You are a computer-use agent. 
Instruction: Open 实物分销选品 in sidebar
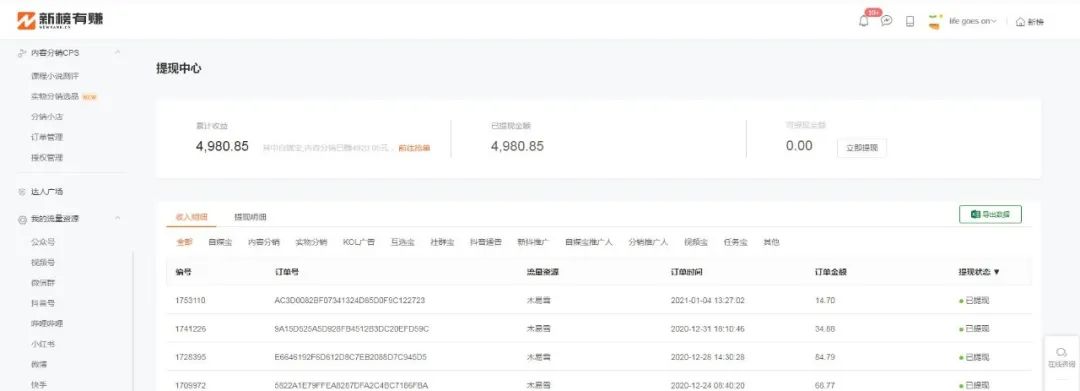tap(55, 96)
